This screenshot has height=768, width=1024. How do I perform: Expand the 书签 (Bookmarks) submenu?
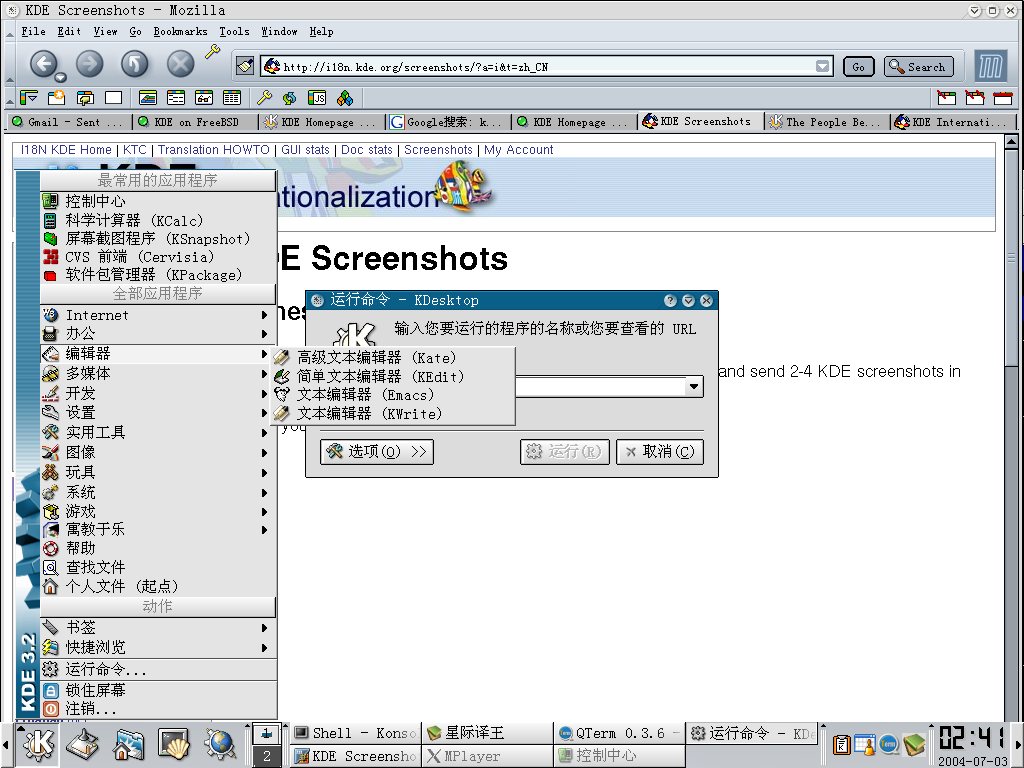[x=158, y=628]
